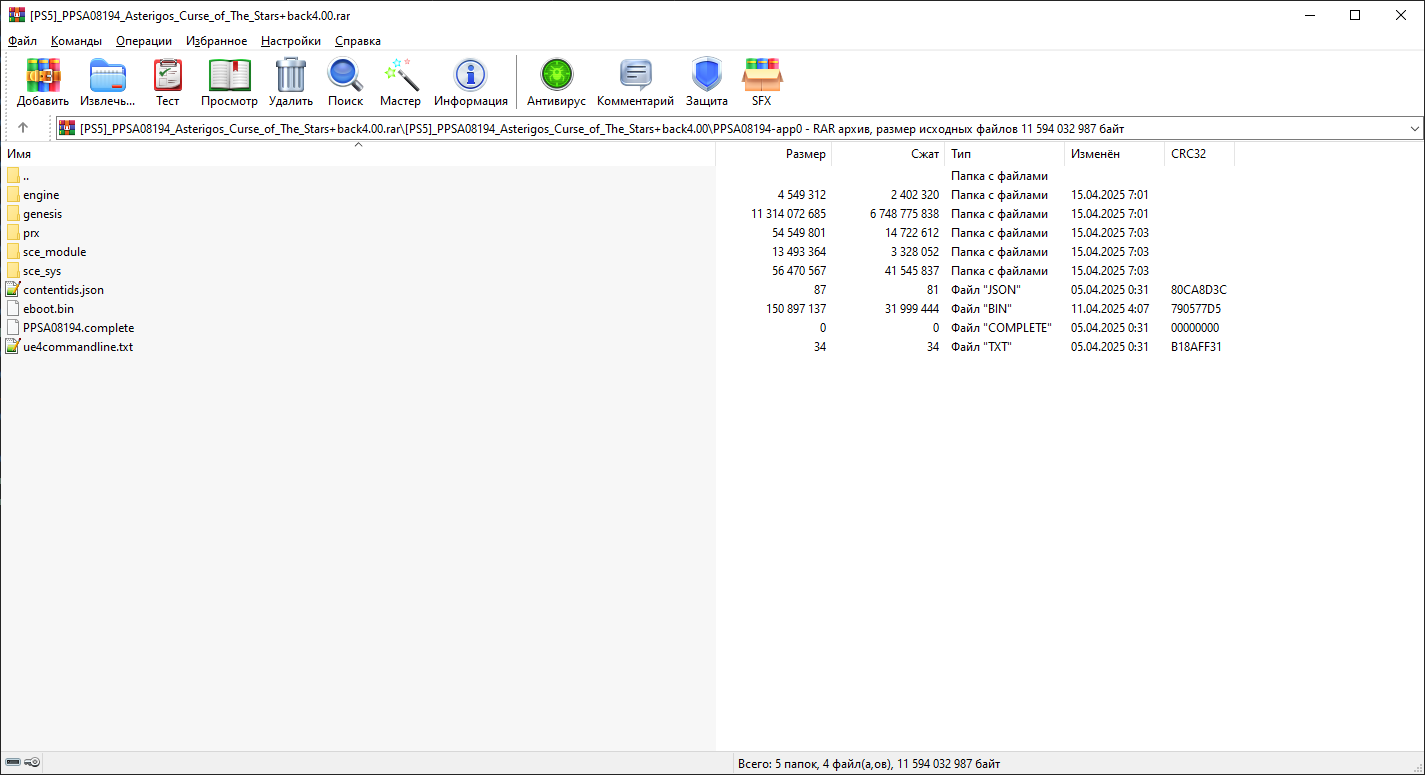Click the prx folder icon
The width and height of the screenshot is (1425, 775).
pyautogui.click(x=13, y=233)
